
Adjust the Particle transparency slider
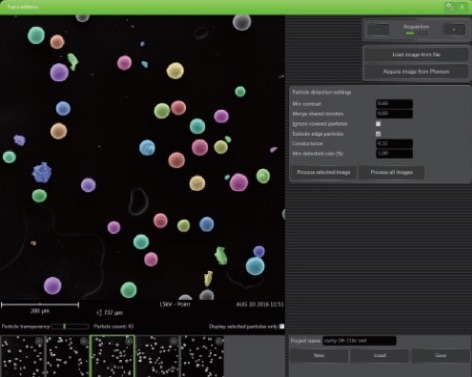point(70,326)
